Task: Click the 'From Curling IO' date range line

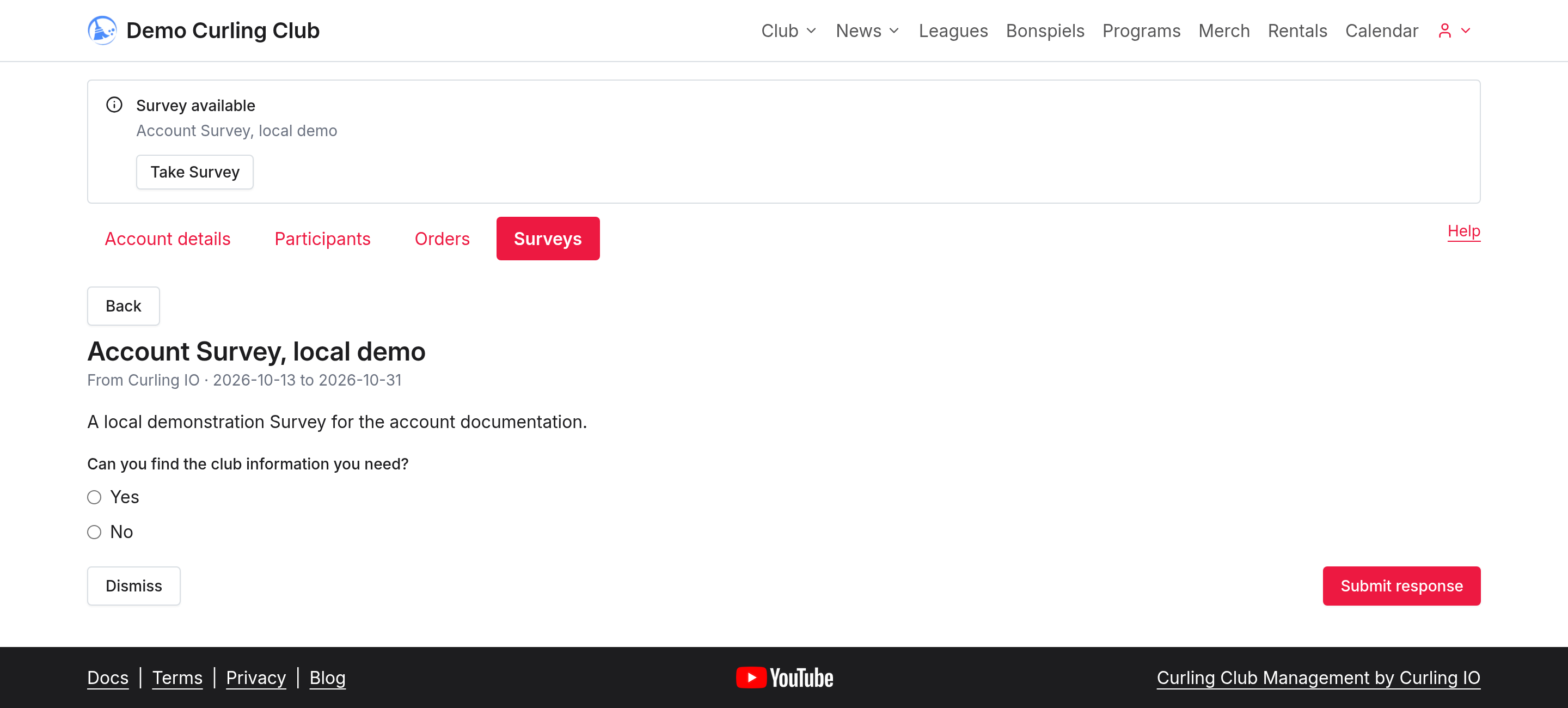Action: click(244, 380)
